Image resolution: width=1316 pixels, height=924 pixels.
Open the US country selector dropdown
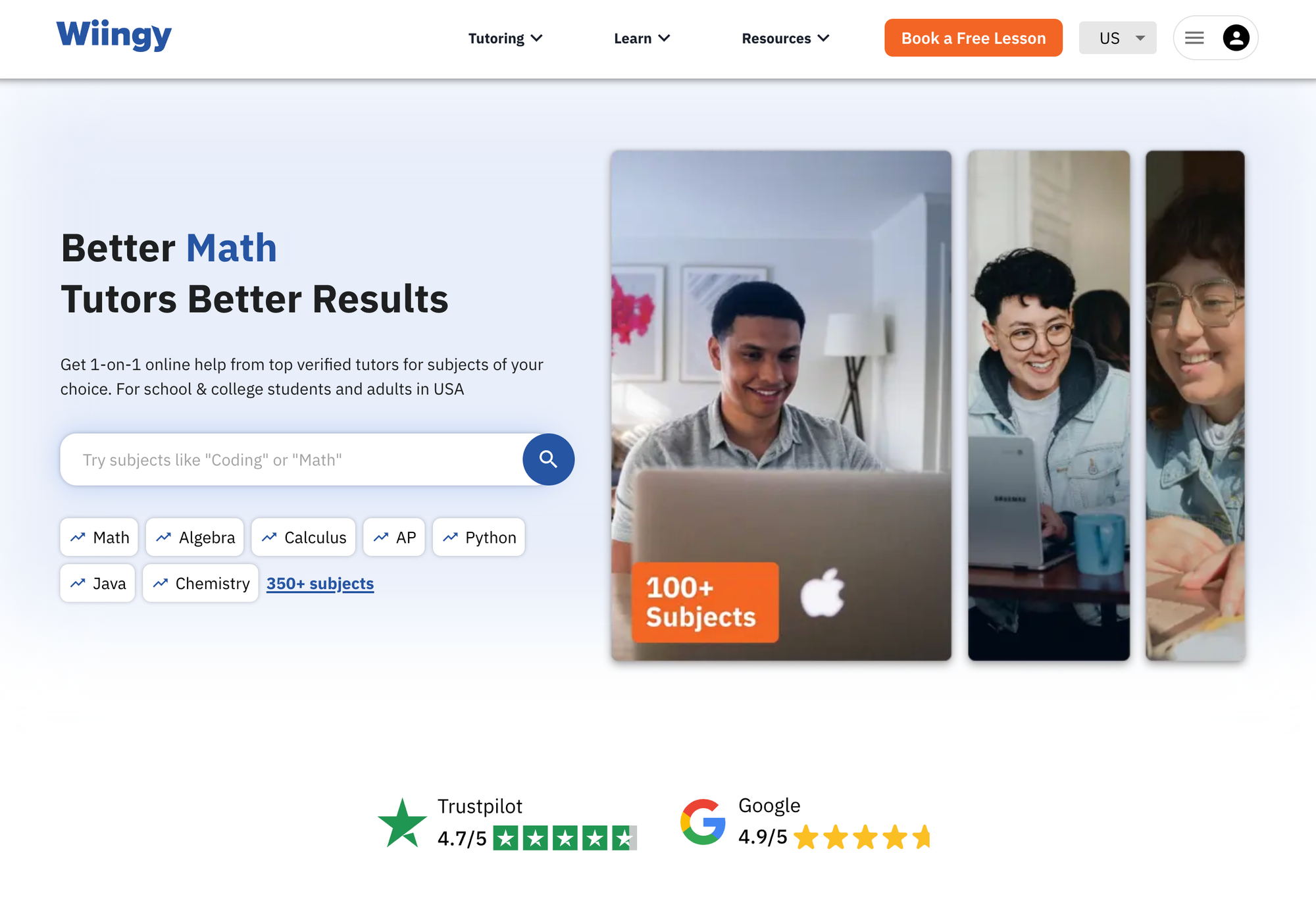(1117, 38)
